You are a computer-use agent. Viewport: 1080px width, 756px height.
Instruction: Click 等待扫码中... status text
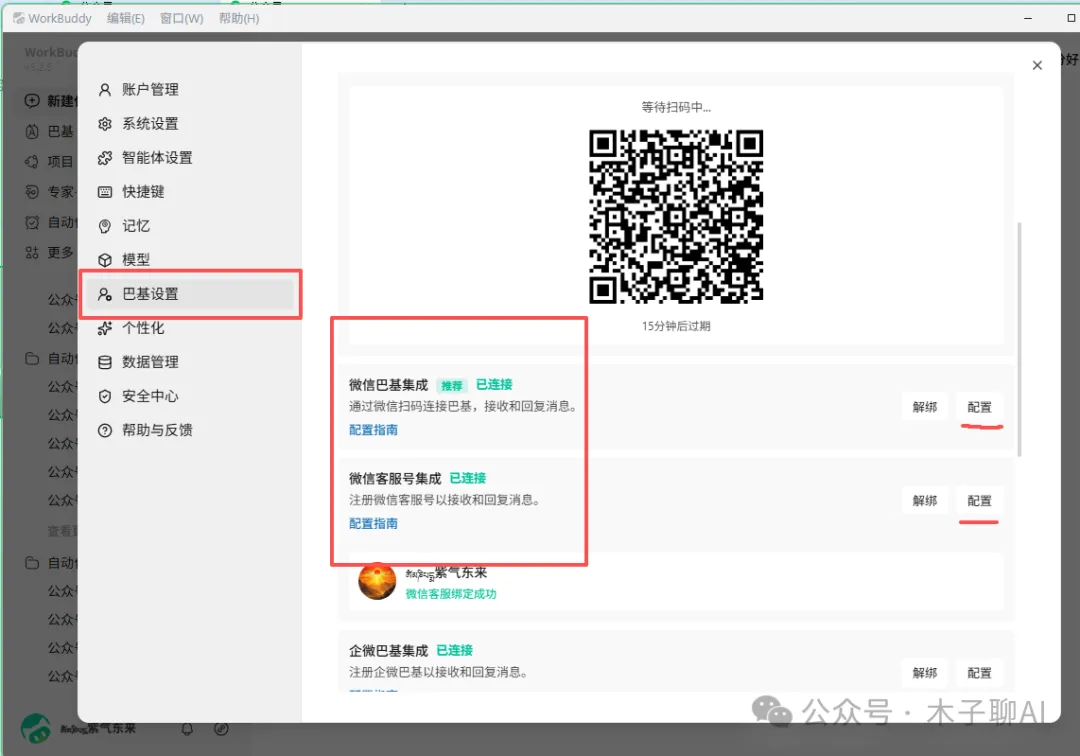pos(676,107)
